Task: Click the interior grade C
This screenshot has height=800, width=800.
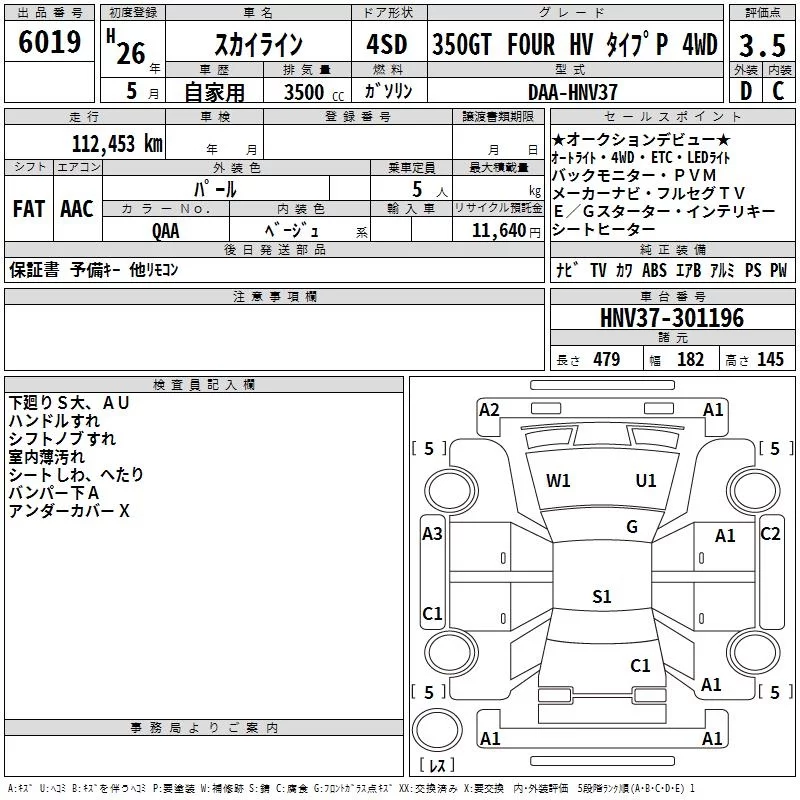Action: [778, 91]
